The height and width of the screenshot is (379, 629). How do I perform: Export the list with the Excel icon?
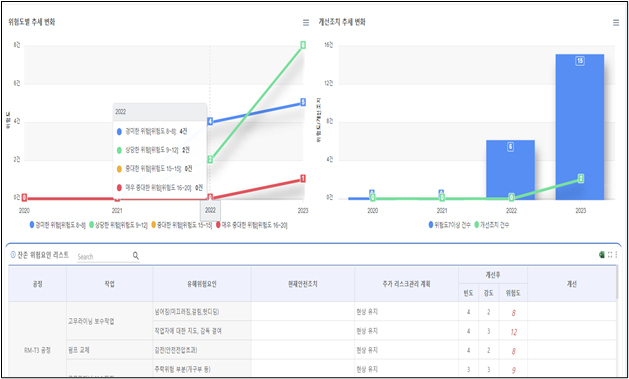click(x=602, y=255)
